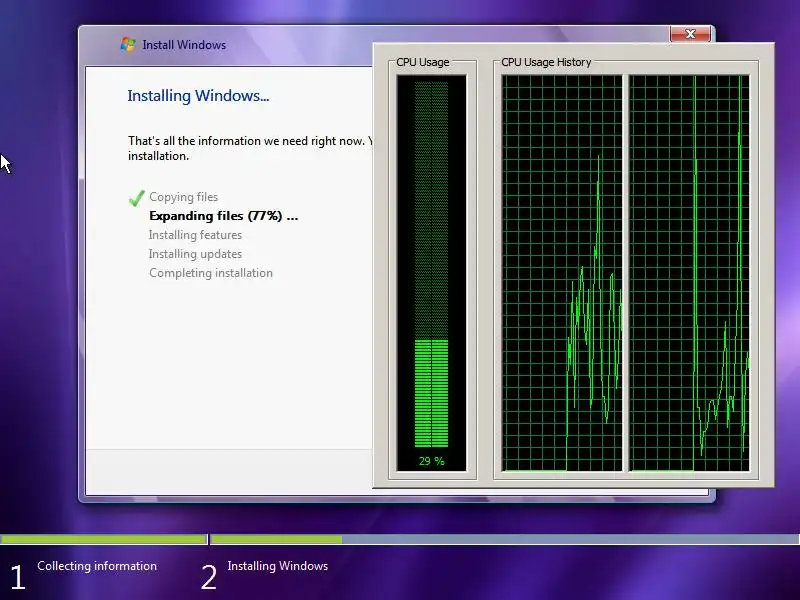The image size is (800, 600).
Task: Close the Install Windows dialog
Action: (x=690, y=34)
